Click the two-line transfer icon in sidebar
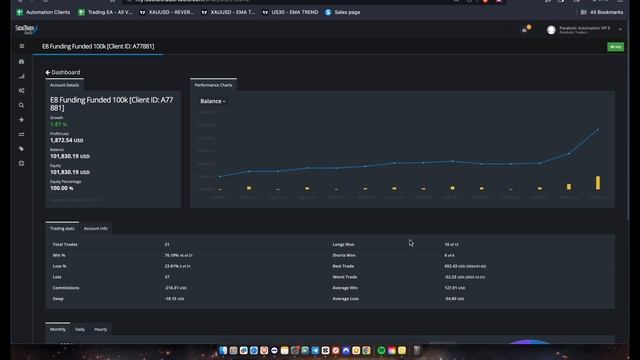This screenshot has height=360, width=640. tap(22, 134)
